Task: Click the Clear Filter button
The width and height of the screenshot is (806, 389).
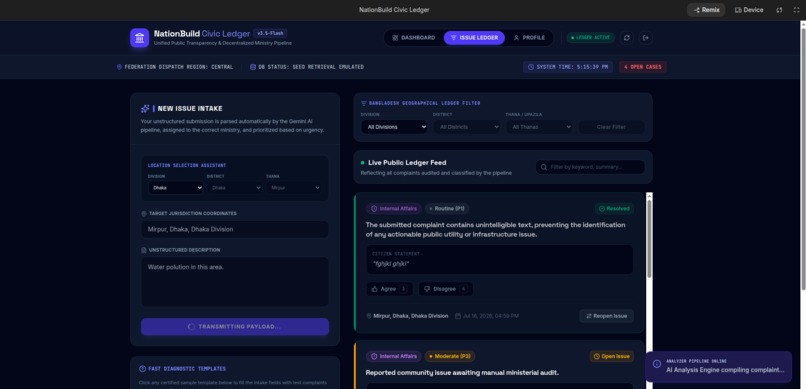Action: coord(611,127)
